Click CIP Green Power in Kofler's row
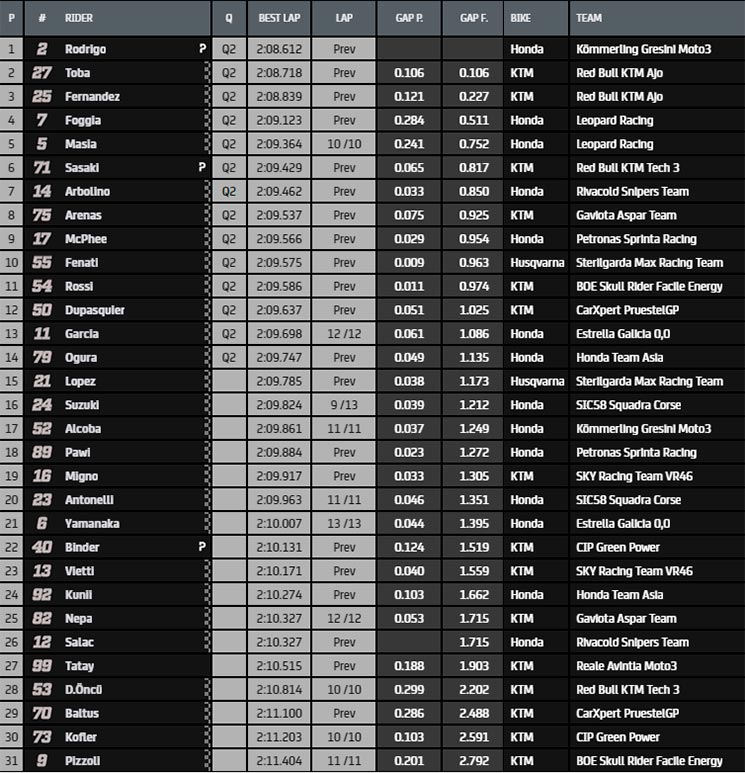 [x=617, y=737]
